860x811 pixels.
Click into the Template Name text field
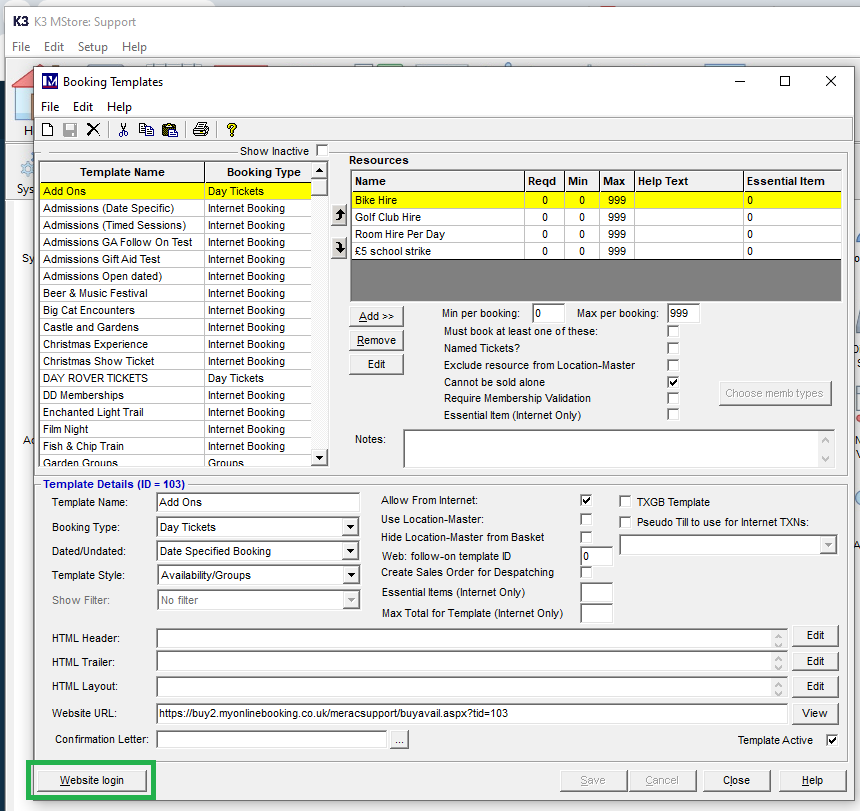(x=257, y=502)
